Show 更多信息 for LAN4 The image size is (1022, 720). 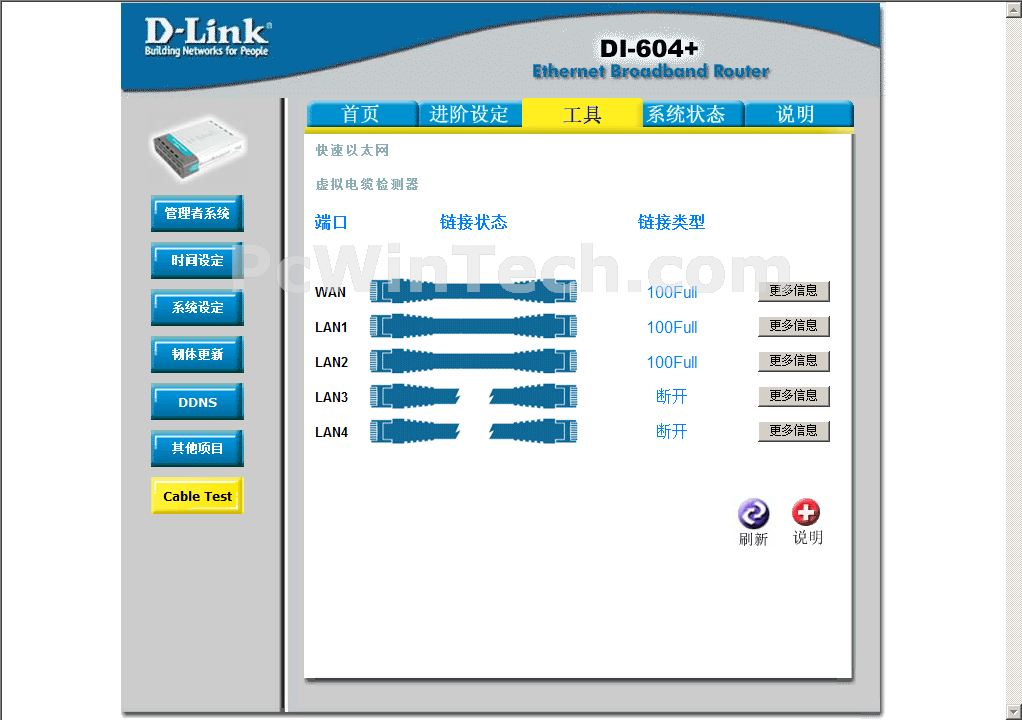point(793,431)
